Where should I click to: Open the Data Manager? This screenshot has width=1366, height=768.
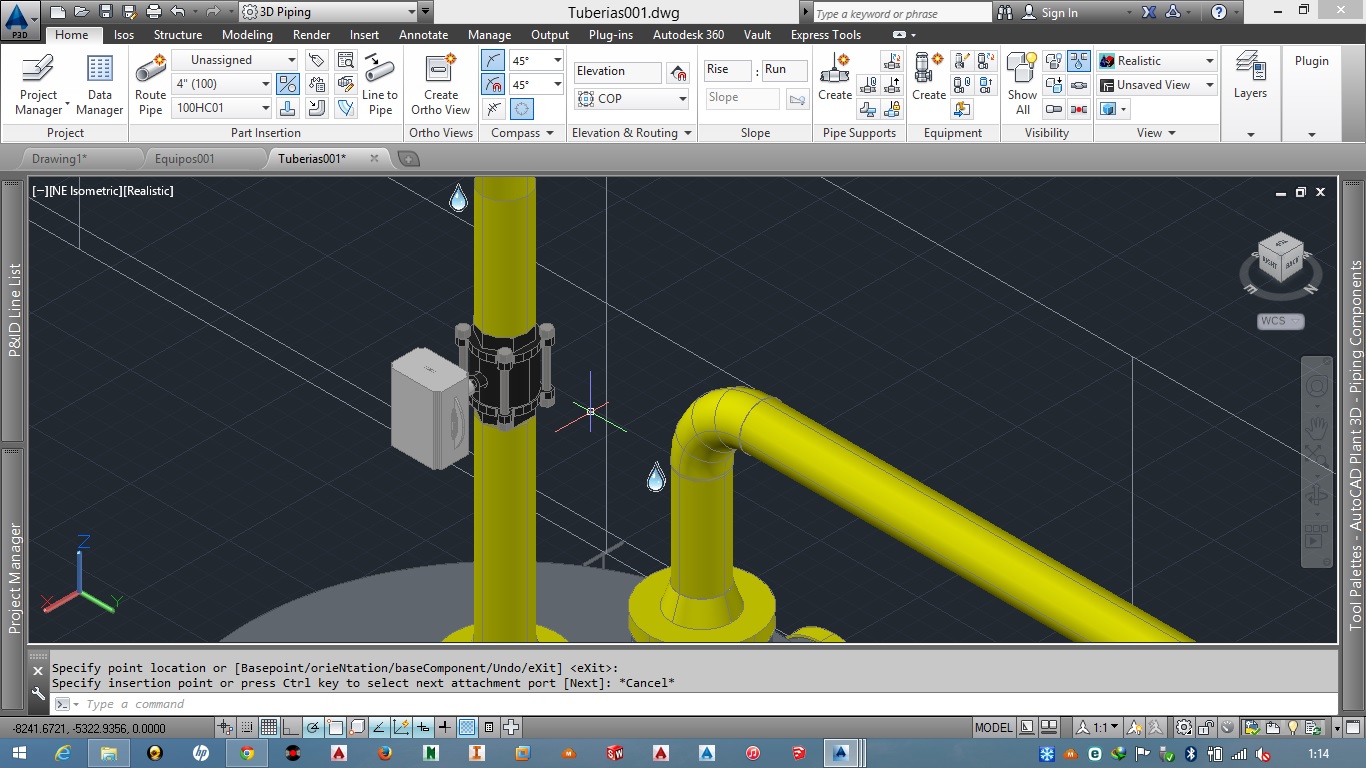click(100, 85)
